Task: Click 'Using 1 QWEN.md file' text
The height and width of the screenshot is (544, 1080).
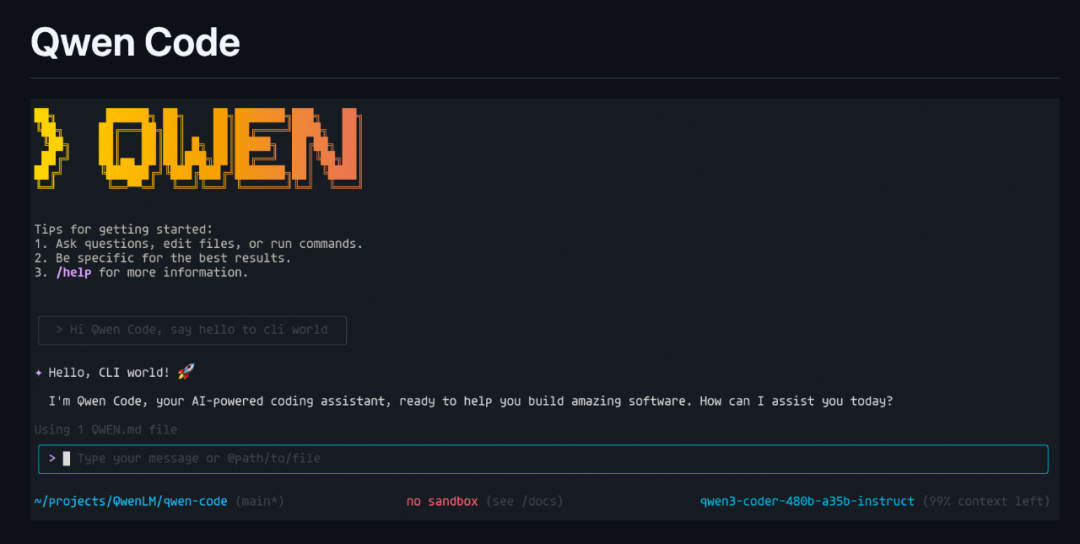Action: 105,430
